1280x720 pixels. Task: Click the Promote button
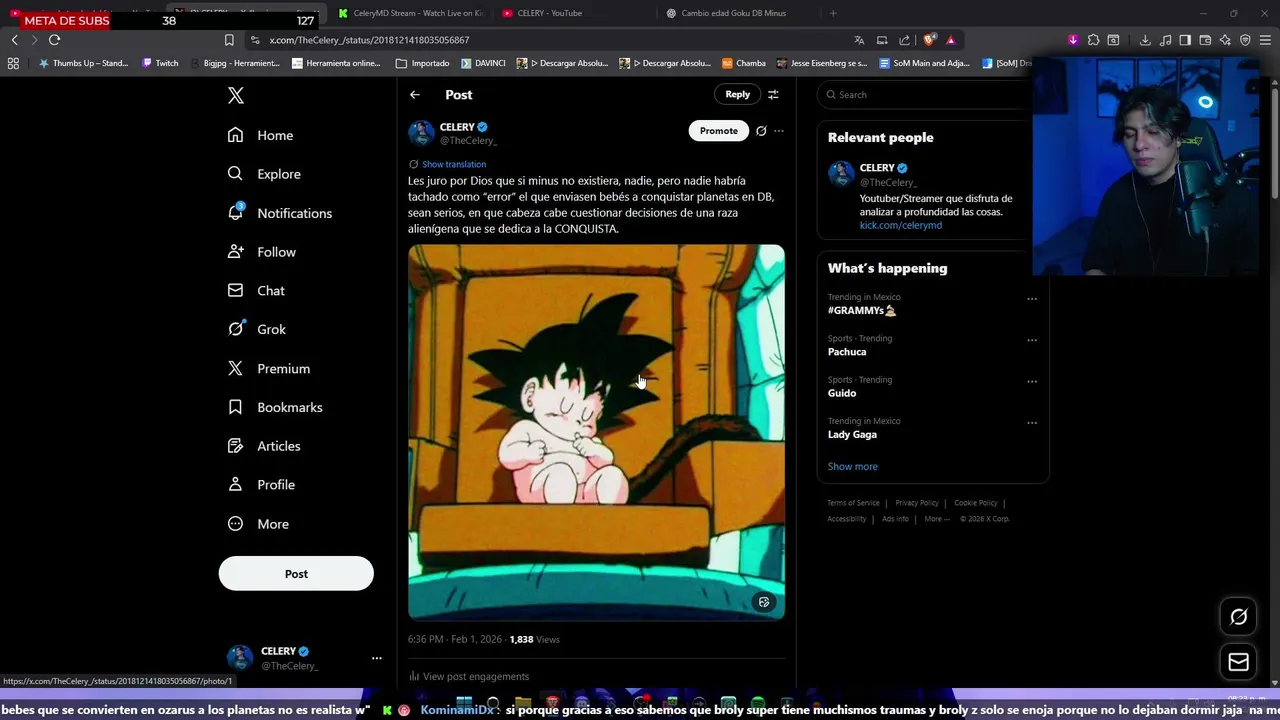coord(718,131)
